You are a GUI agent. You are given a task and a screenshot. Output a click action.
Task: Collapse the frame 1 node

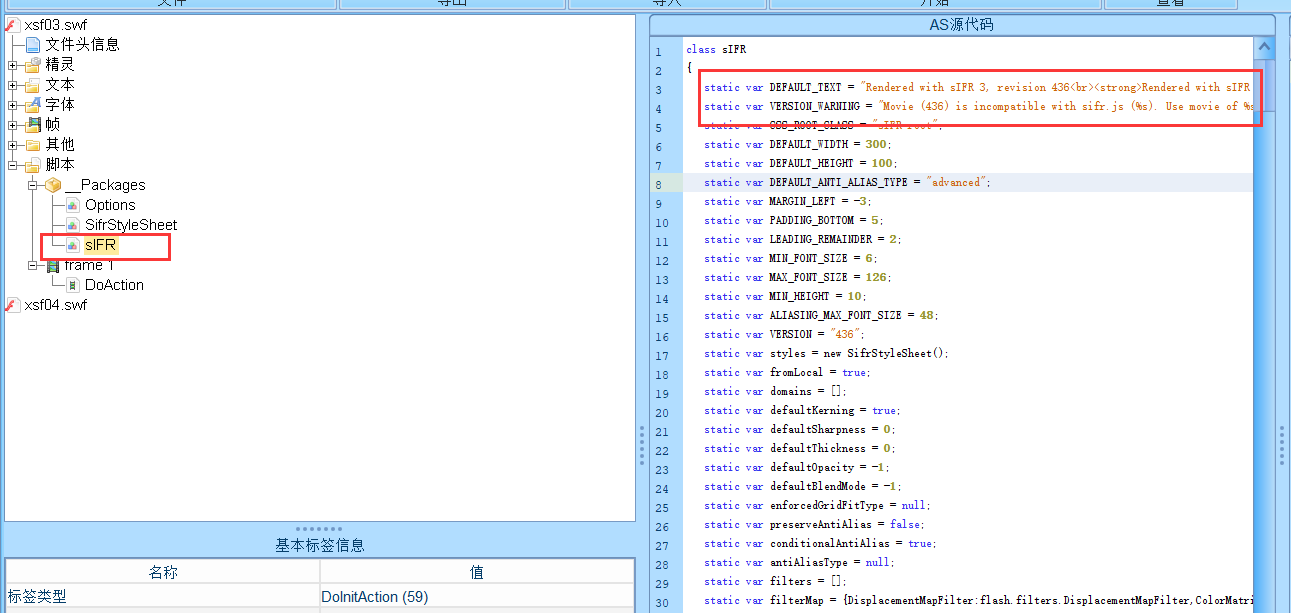click(x=31, y=264)
